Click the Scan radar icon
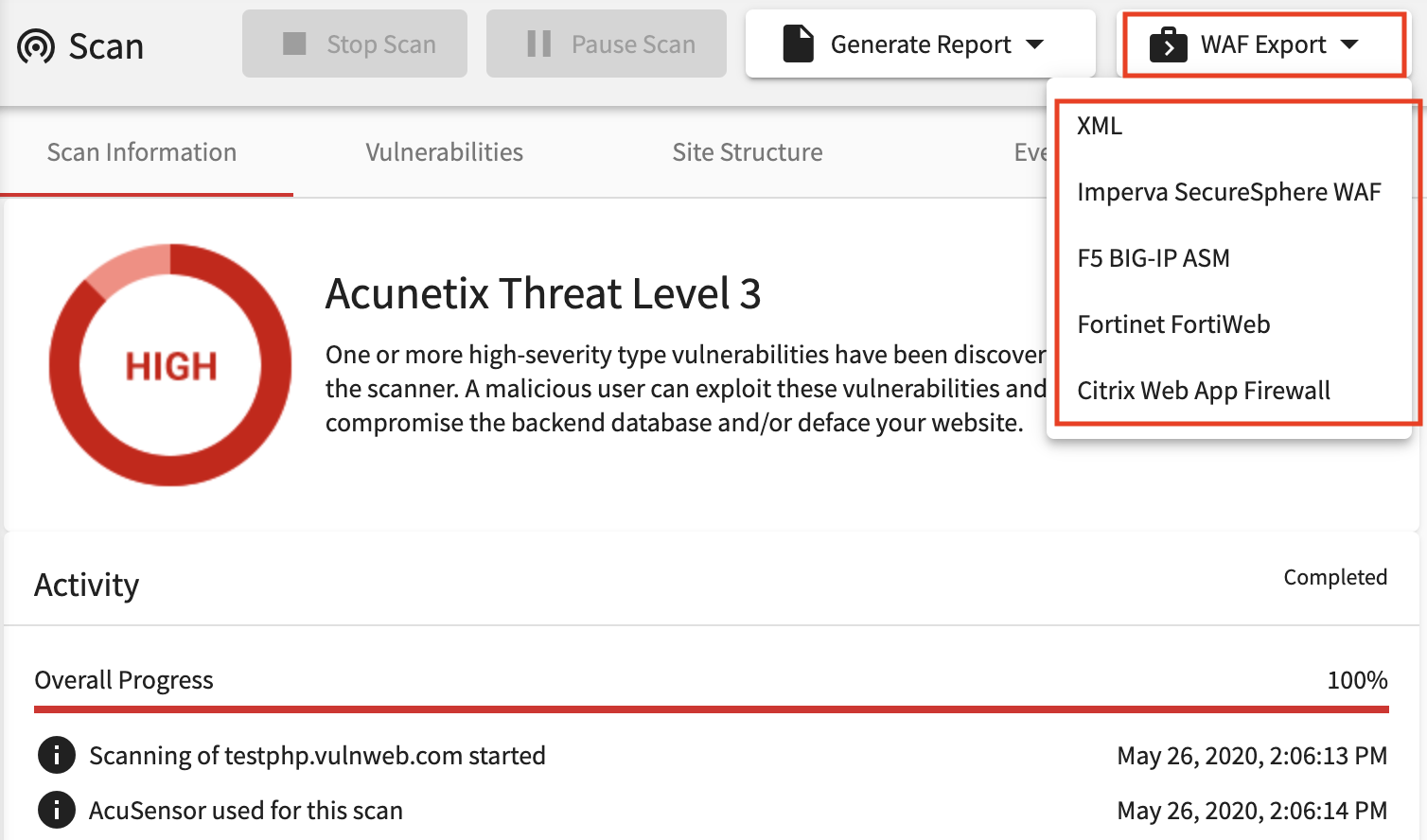Viewport: 1427px width, 840px height. coord(36,45)
